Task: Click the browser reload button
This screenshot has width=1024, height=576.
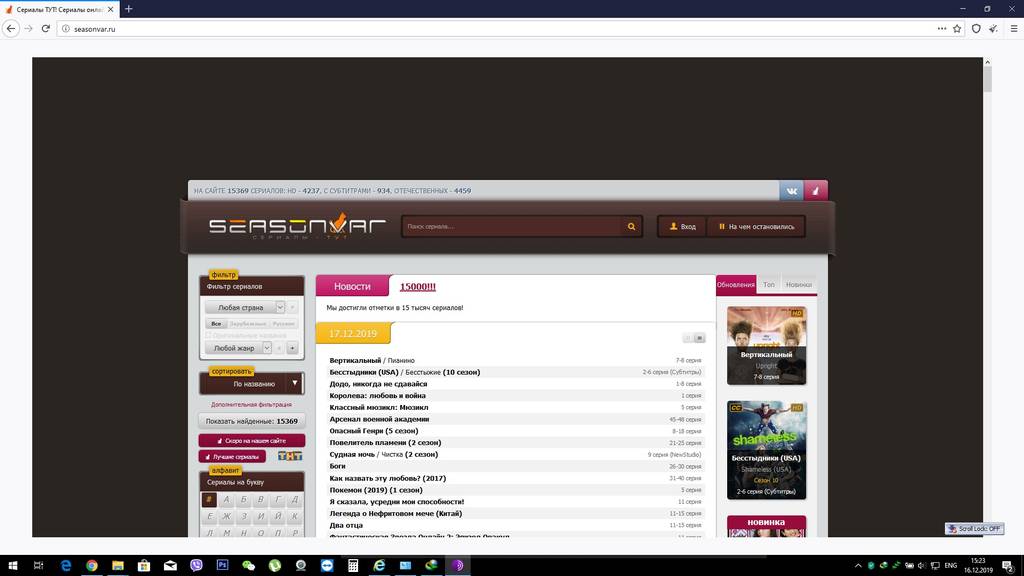Action: tap(46, 29)
